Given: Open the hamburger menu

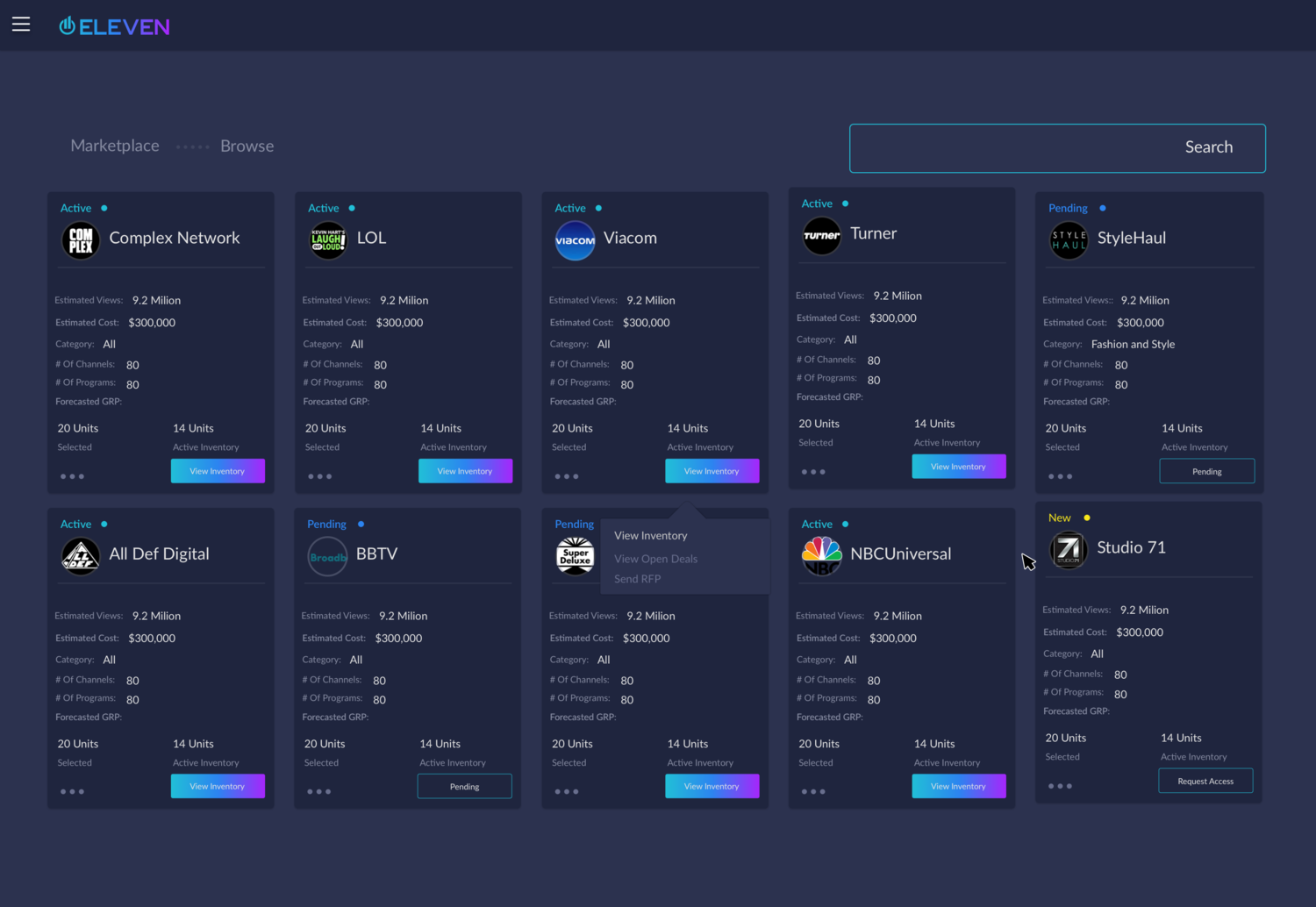Looking at the screenshot, I should click(x=21, y=25).
